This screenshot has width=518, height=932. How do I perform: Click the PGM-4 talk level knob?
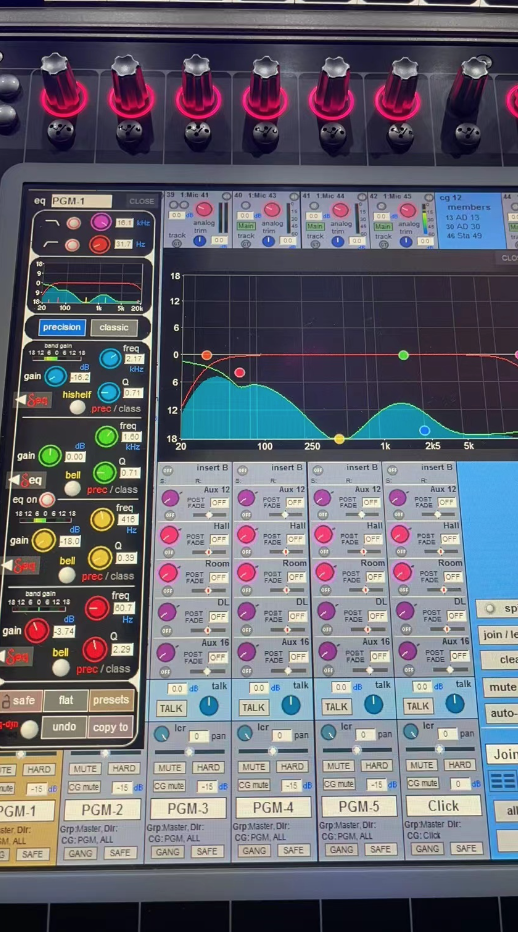(x=290, y=705)
